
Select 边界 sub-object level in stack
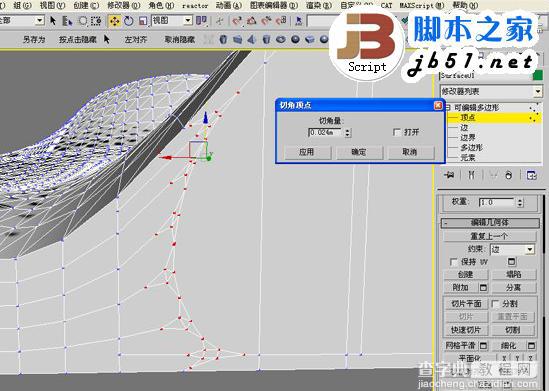point(468,138)
